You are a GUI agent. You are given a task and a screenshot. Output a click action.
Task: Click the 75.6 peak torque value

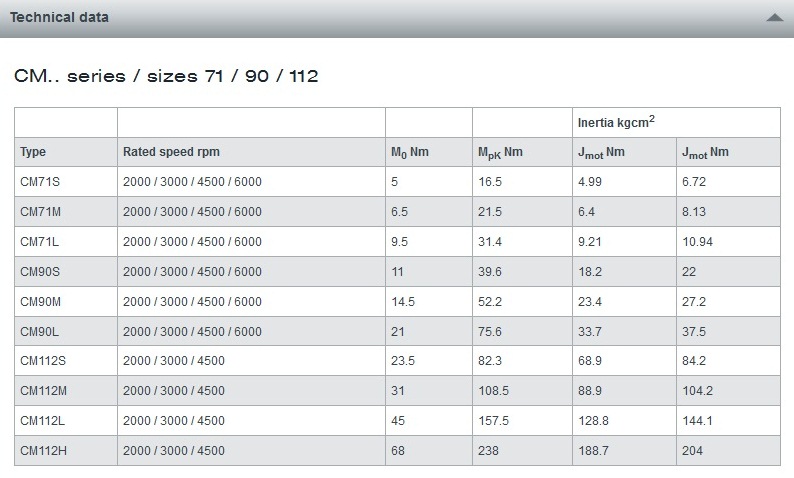(490, 332)
